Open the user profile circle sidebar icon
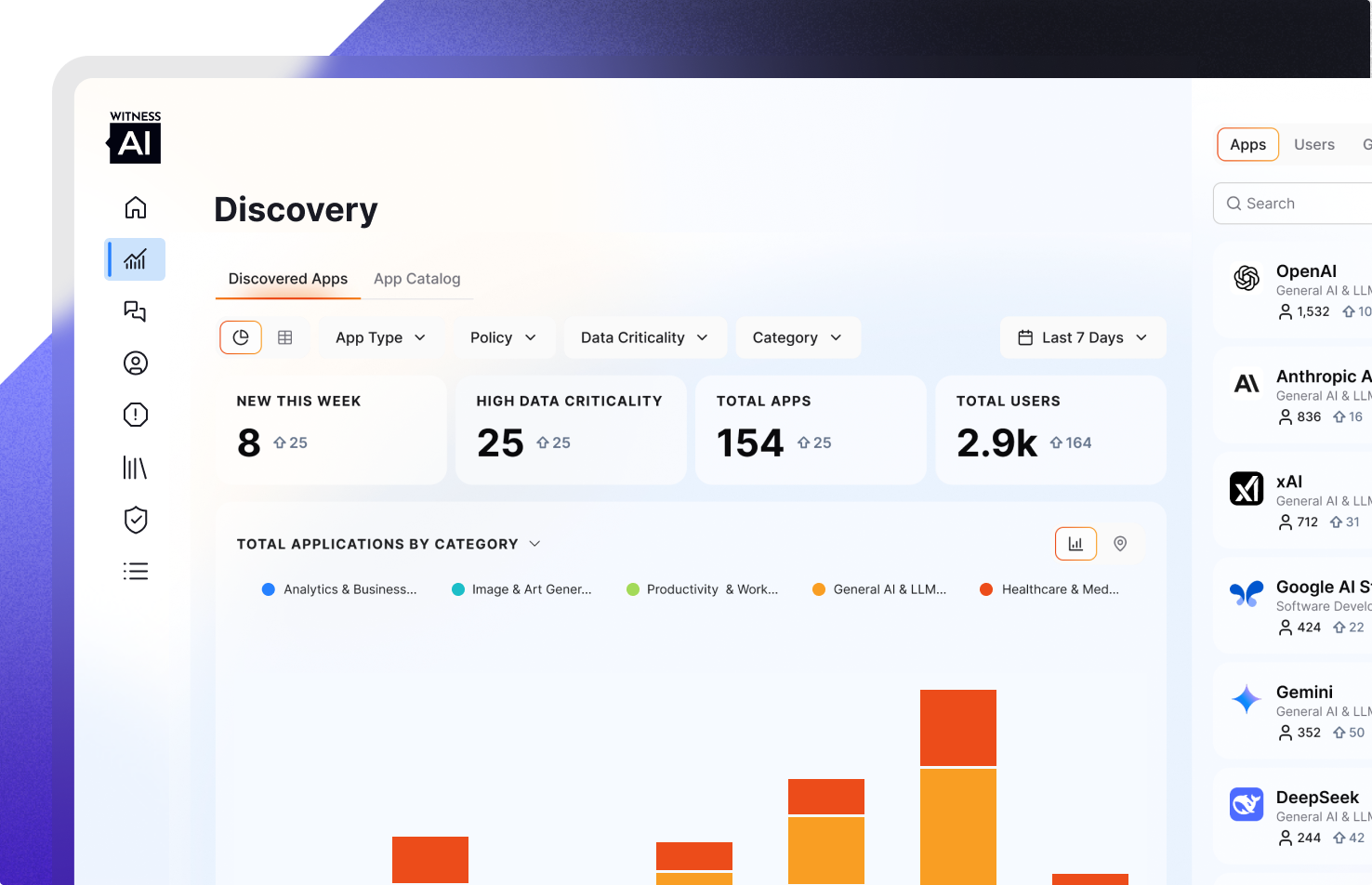Image resolution: width=1372 pixels, height=885 pixels. point(136,363)
